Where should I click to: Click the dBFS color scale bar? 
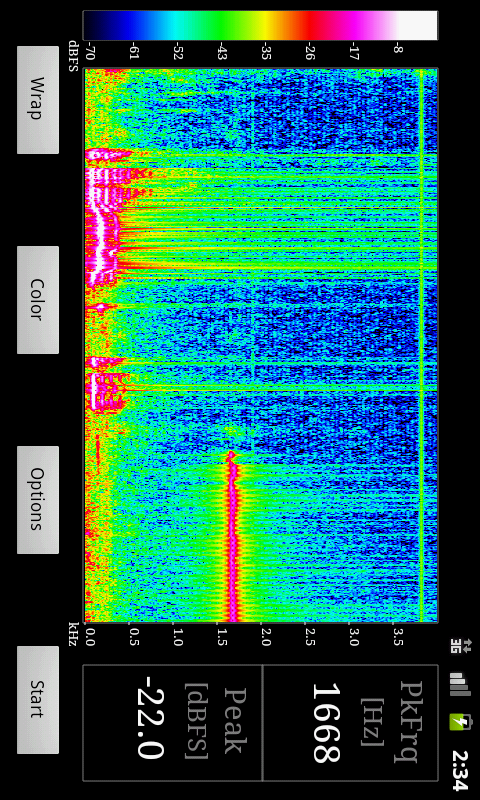[x=260, y=26]
